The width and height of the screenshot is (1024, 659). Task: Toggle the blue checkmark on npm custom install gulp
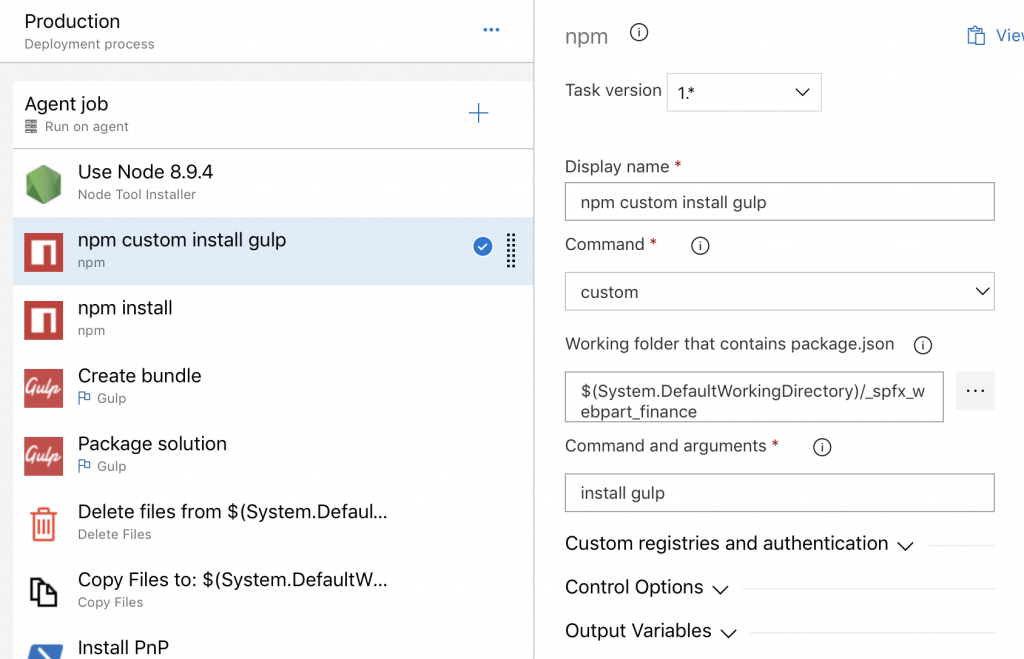(483, 247)
